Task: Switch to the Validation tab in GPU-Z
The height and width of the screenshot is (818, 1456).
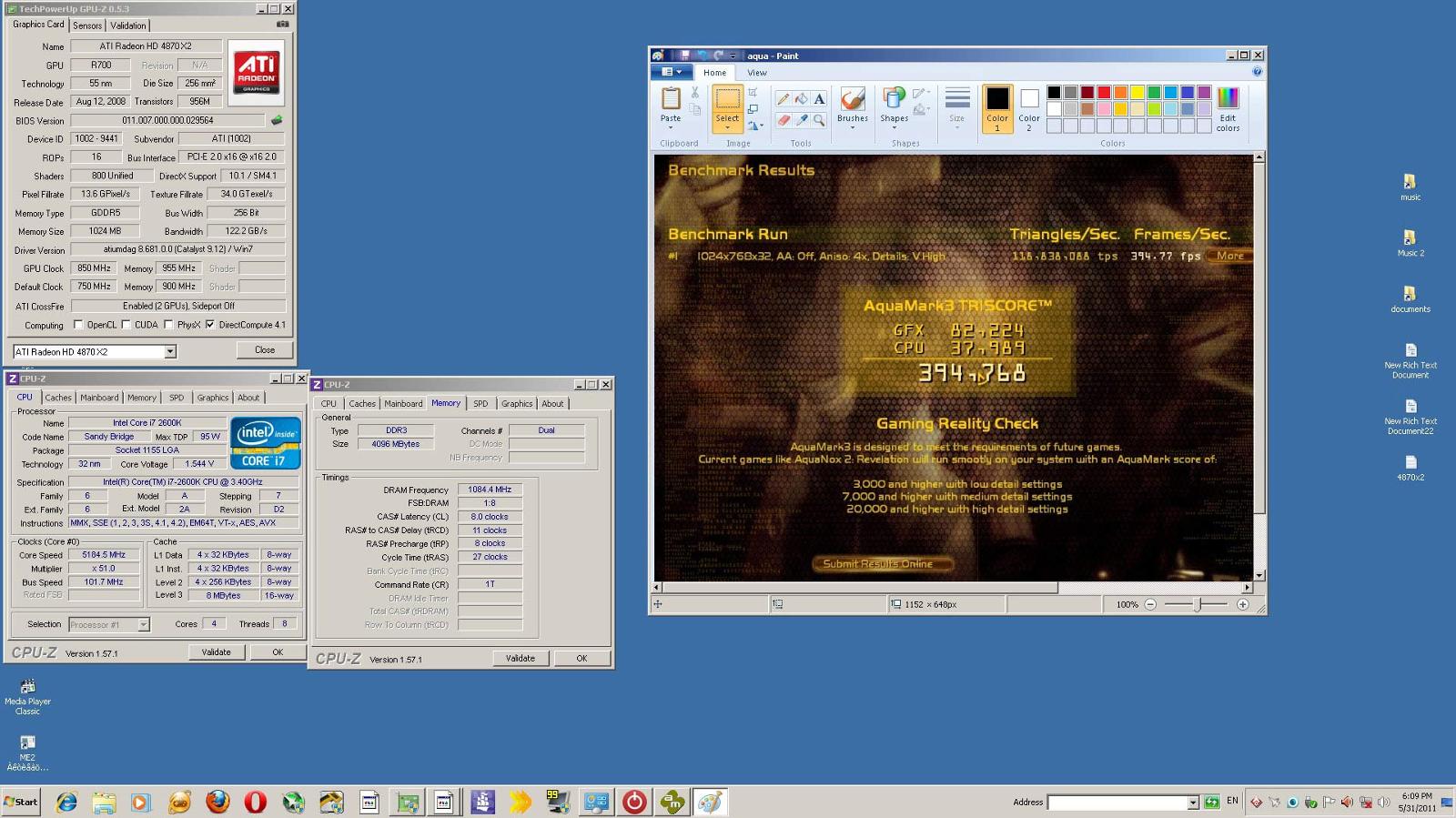Action: click(x=128, y=25)
